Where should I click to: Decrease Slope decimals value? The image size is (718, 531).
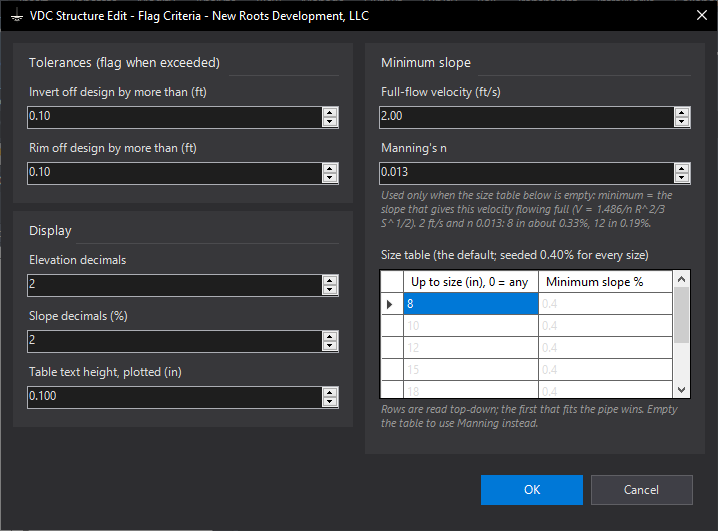330,346
